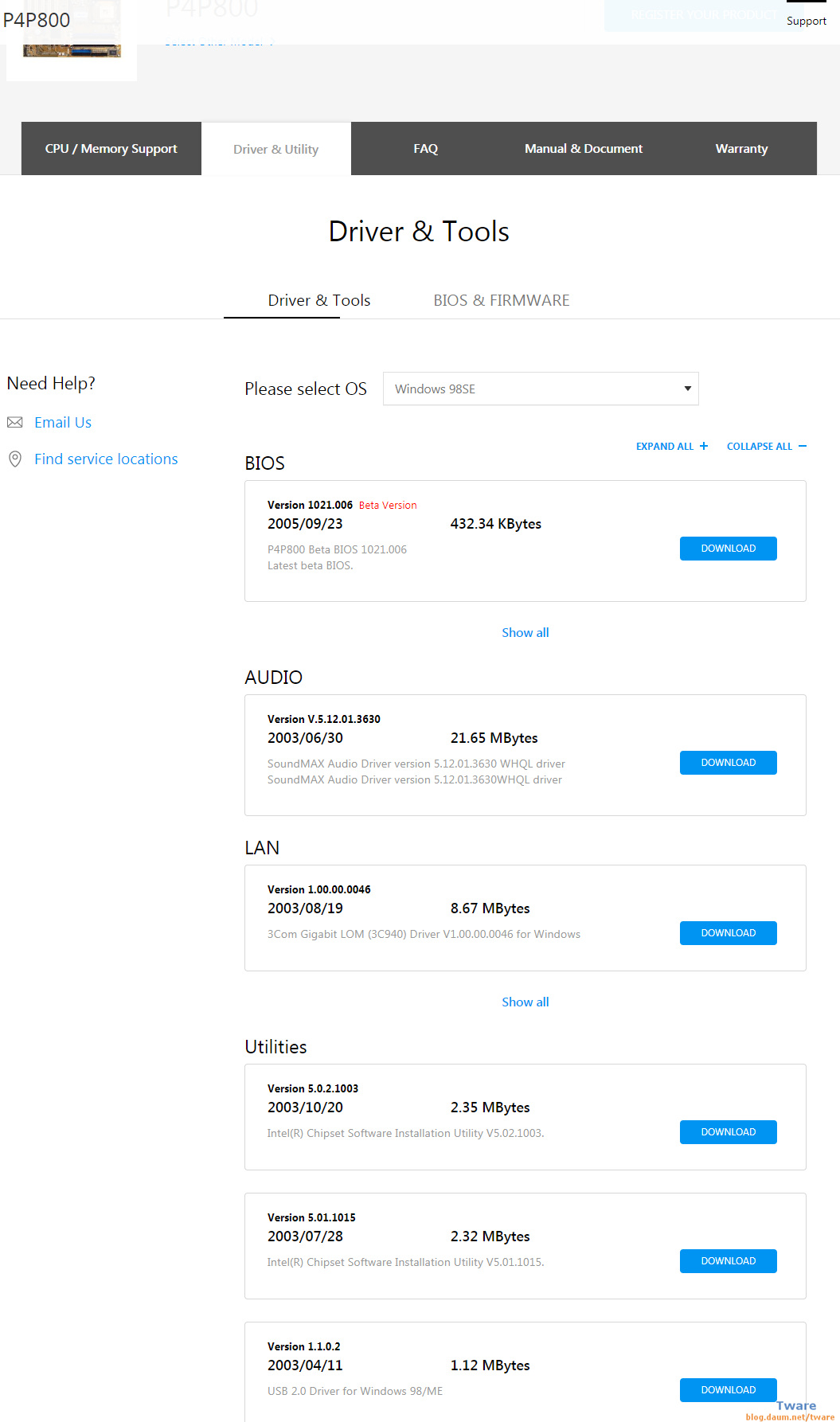Click the 'Latest beta BIOS.' description

coord(311,566)
